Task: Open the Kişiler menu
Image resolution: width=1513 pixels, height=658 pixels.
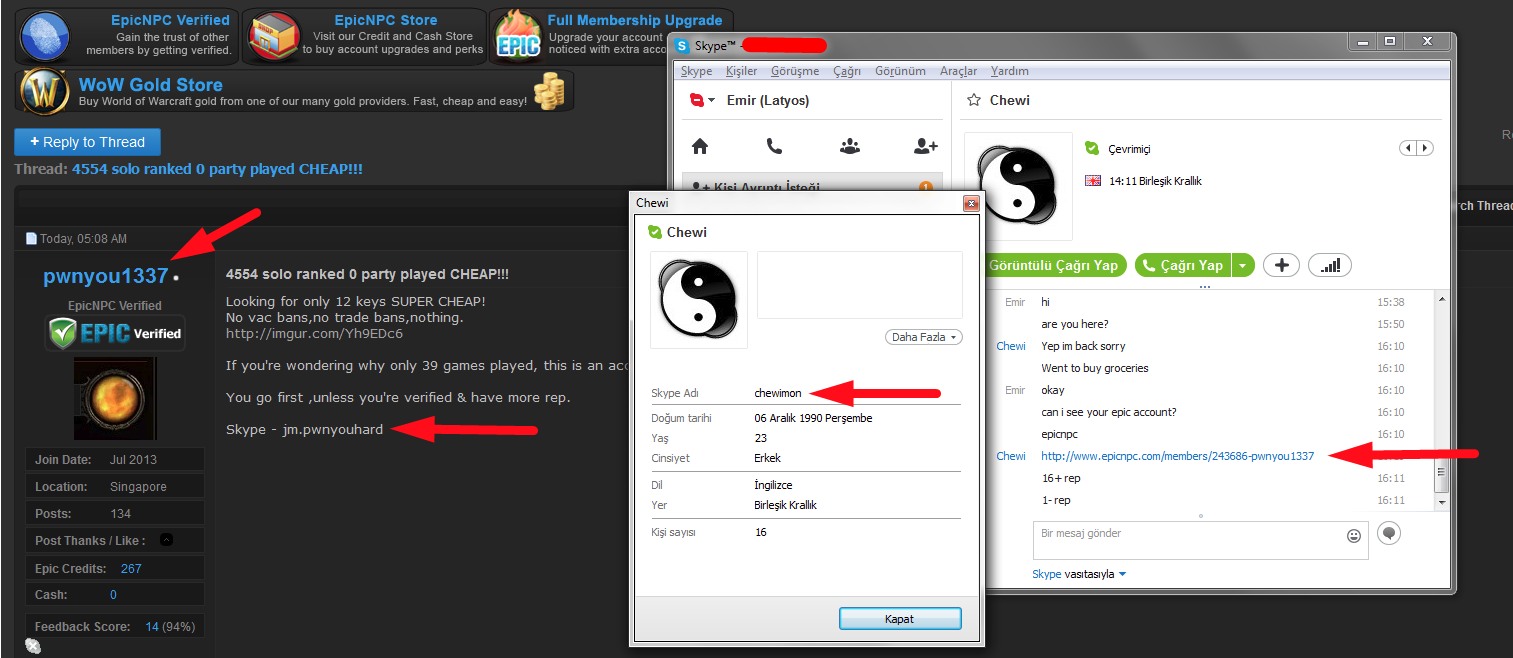Action: [741, 71]
